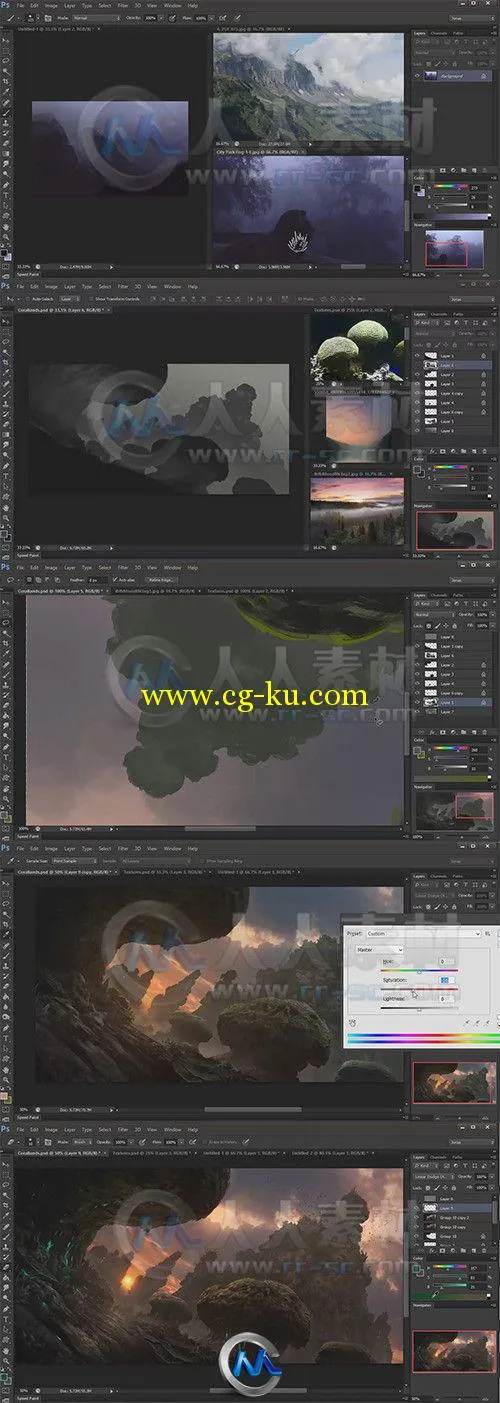The image size is (500, 1403).
Task: Click Ps logo in topmost Photoshop window
Action: click(5, 6)
